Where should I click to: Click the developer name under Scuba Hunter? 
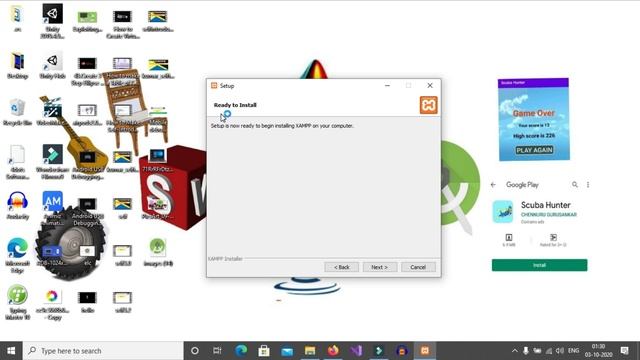pos(549,214)
